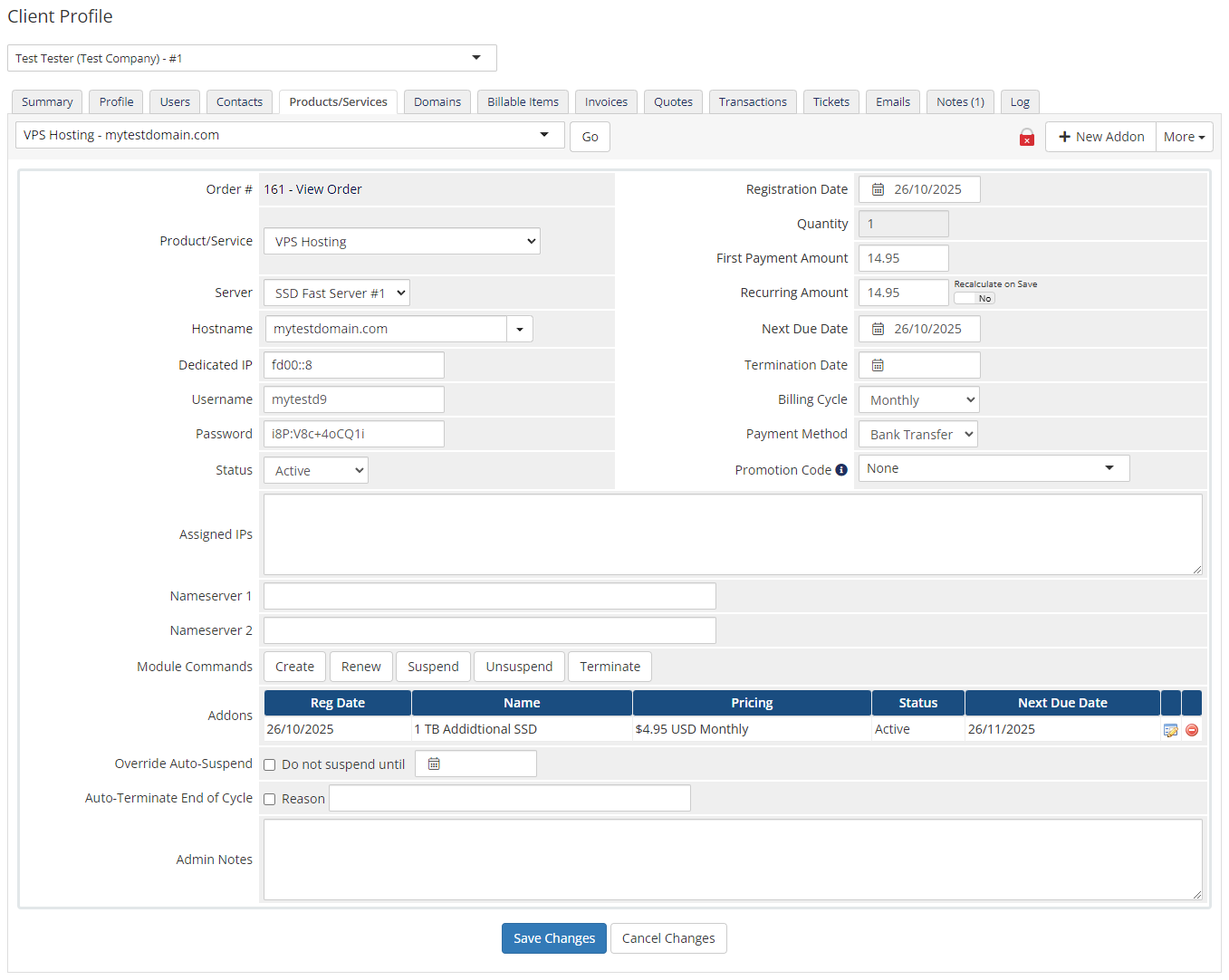Enable the Do not suspend until checkbox
The width and height of the screenshot is (1229, 980).
[x=269, y=764]
